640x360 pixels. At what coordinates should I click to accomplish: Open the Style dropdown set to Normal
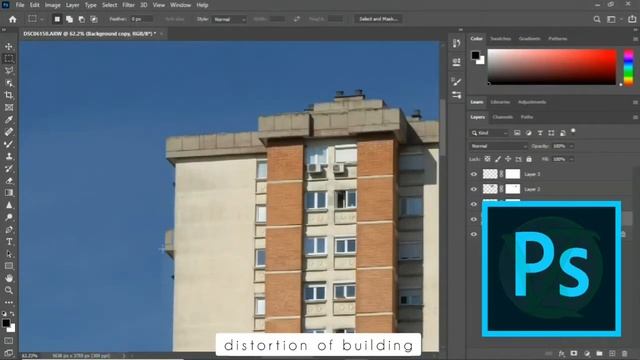coord(229,19)
